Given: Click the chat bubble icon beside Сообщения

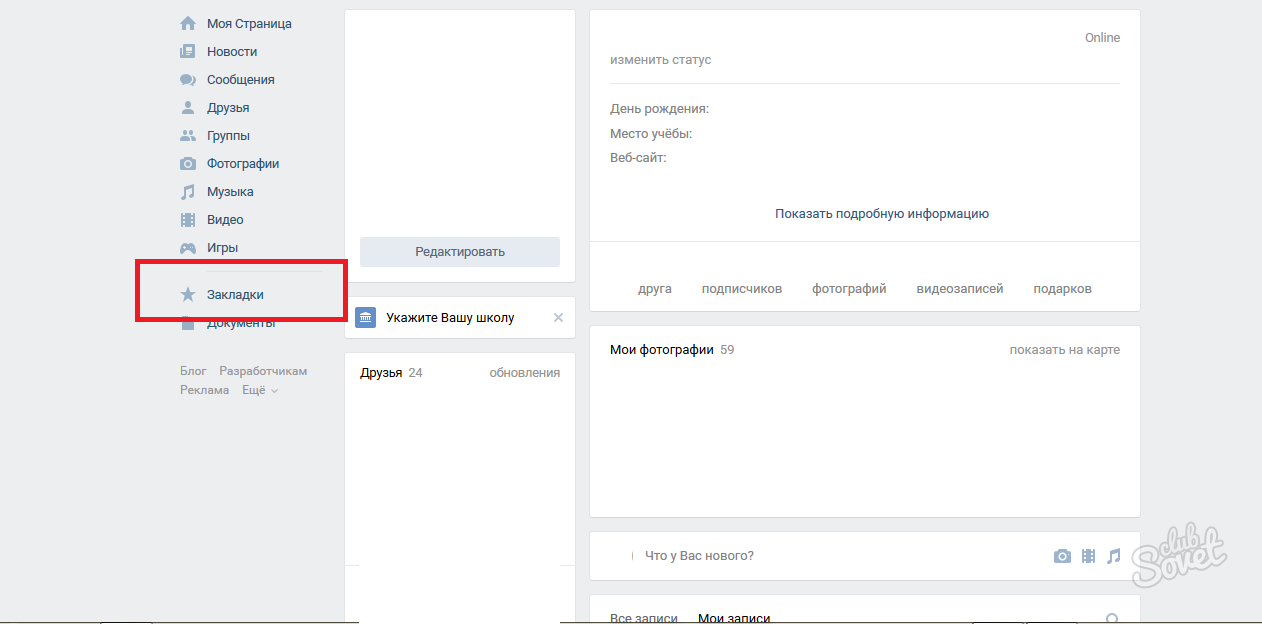Looking at the screenshot, I should pyautogui.click(x=188, y=79).
